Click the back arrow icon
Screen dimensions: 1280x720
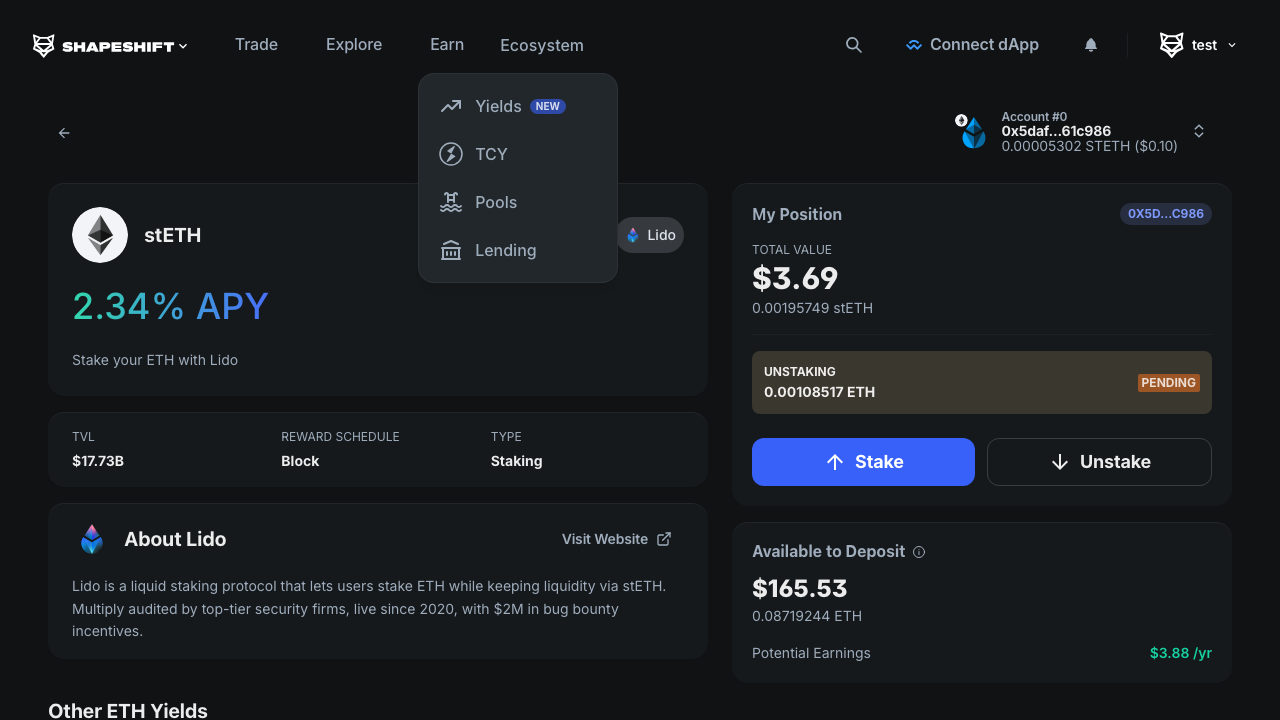pos(64,133)
